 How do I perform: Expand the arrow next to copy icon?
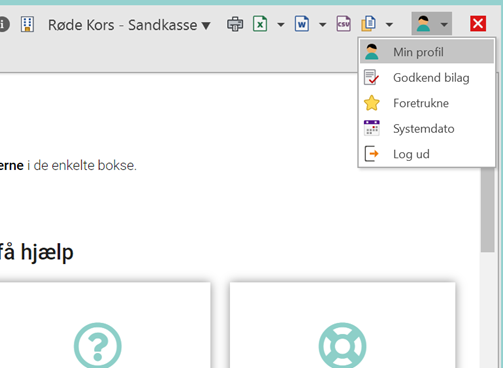click(389, 24)
